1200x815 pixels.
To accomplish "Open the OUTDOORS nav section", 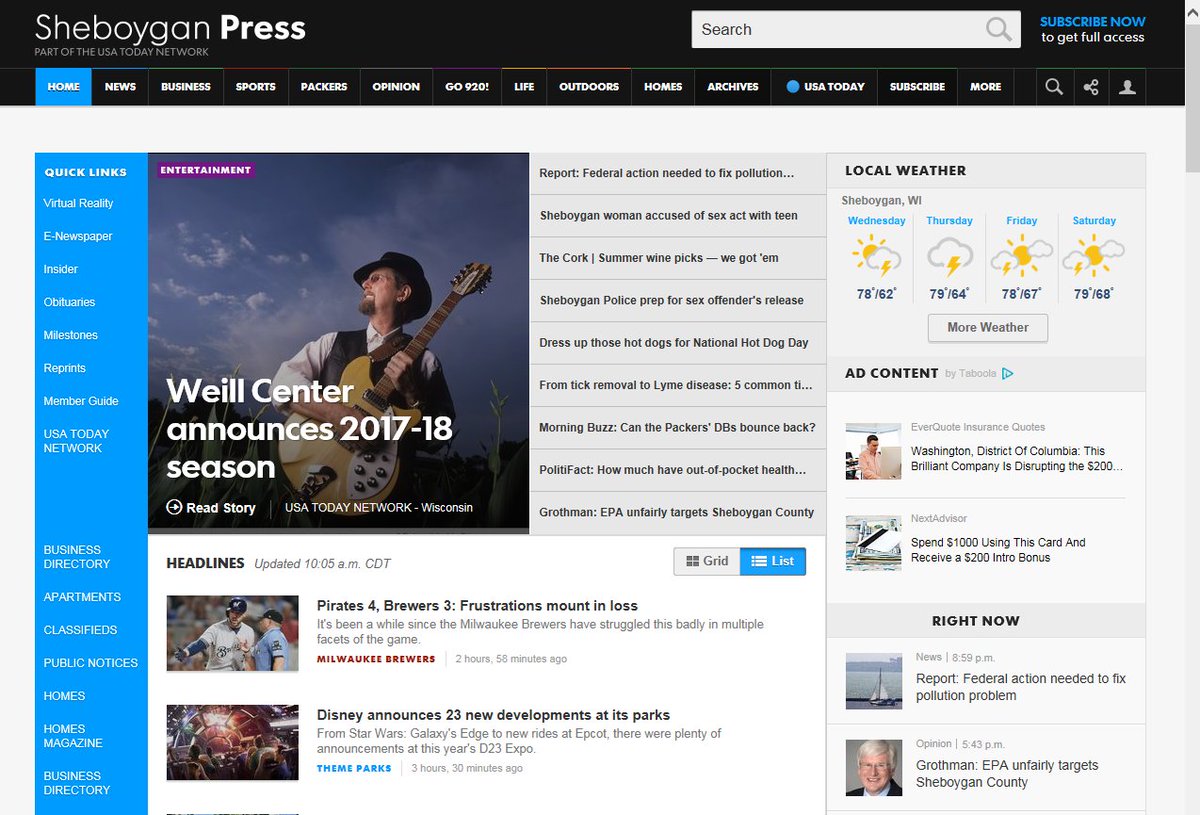I will tap(589, 87).
